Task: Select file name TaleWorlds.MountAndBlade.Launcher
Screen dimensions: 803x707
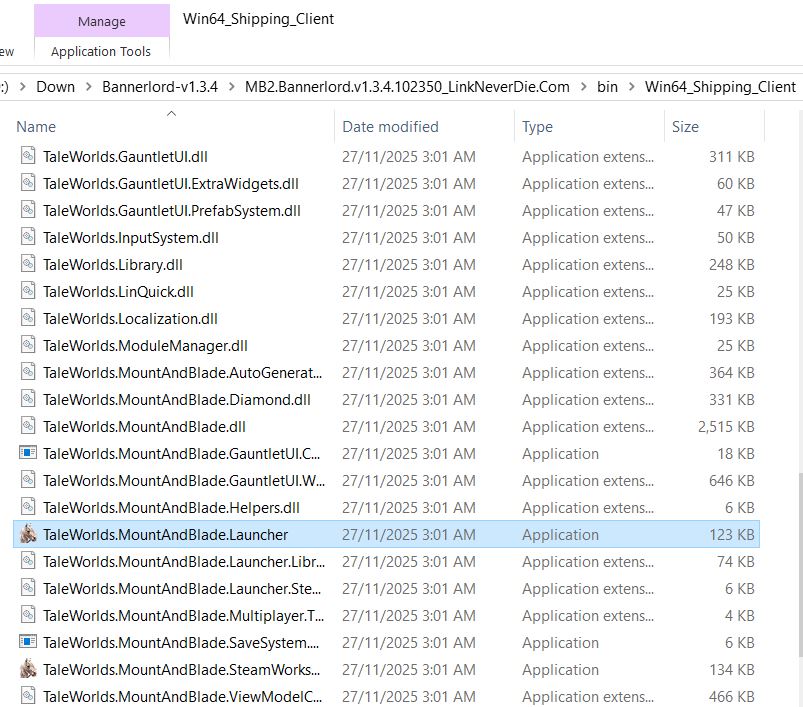Action: (165, 535)
